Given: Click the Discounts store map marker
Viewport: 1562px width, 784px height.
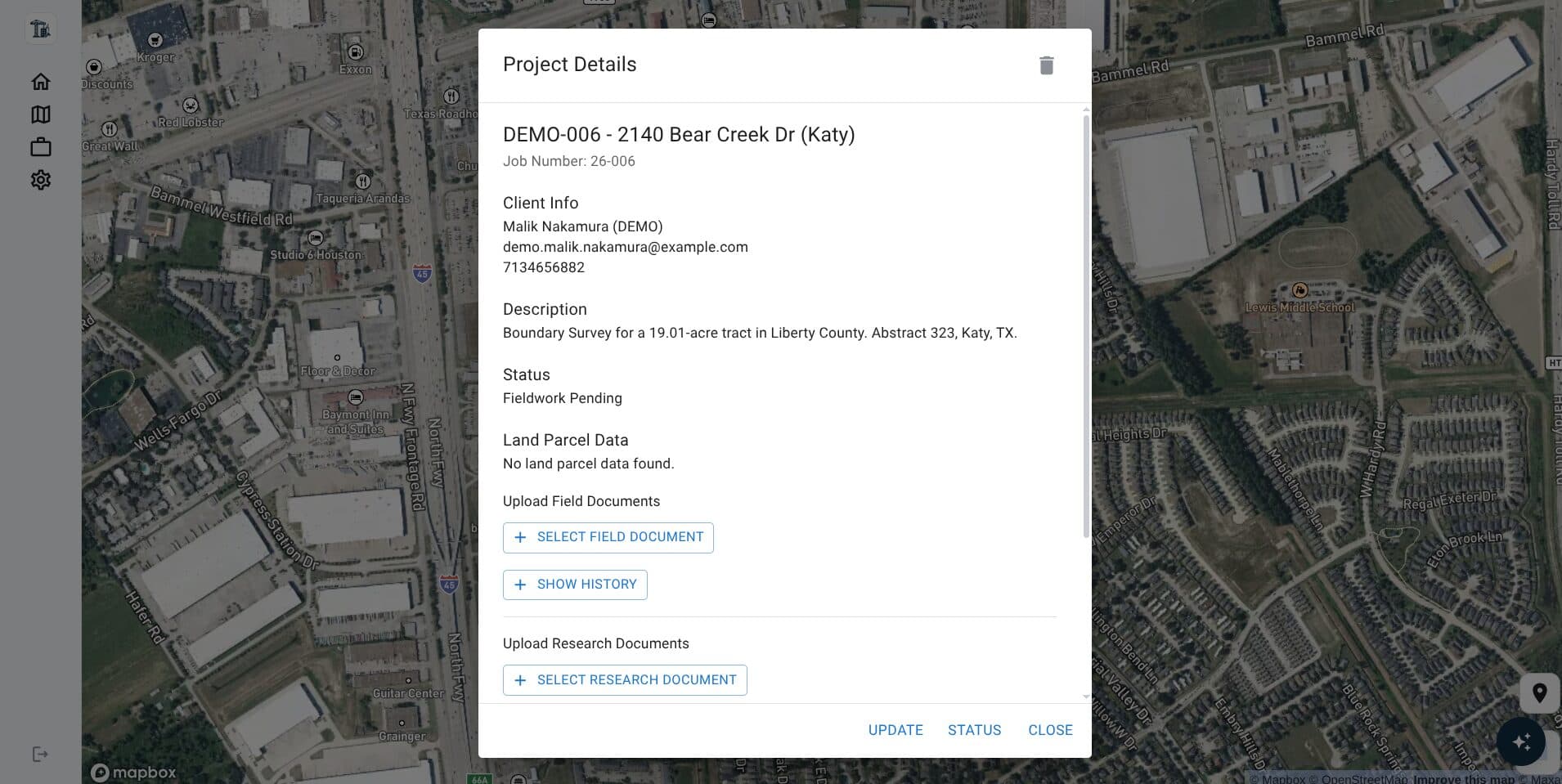Looking at the screenshot, I should [94, 67].
